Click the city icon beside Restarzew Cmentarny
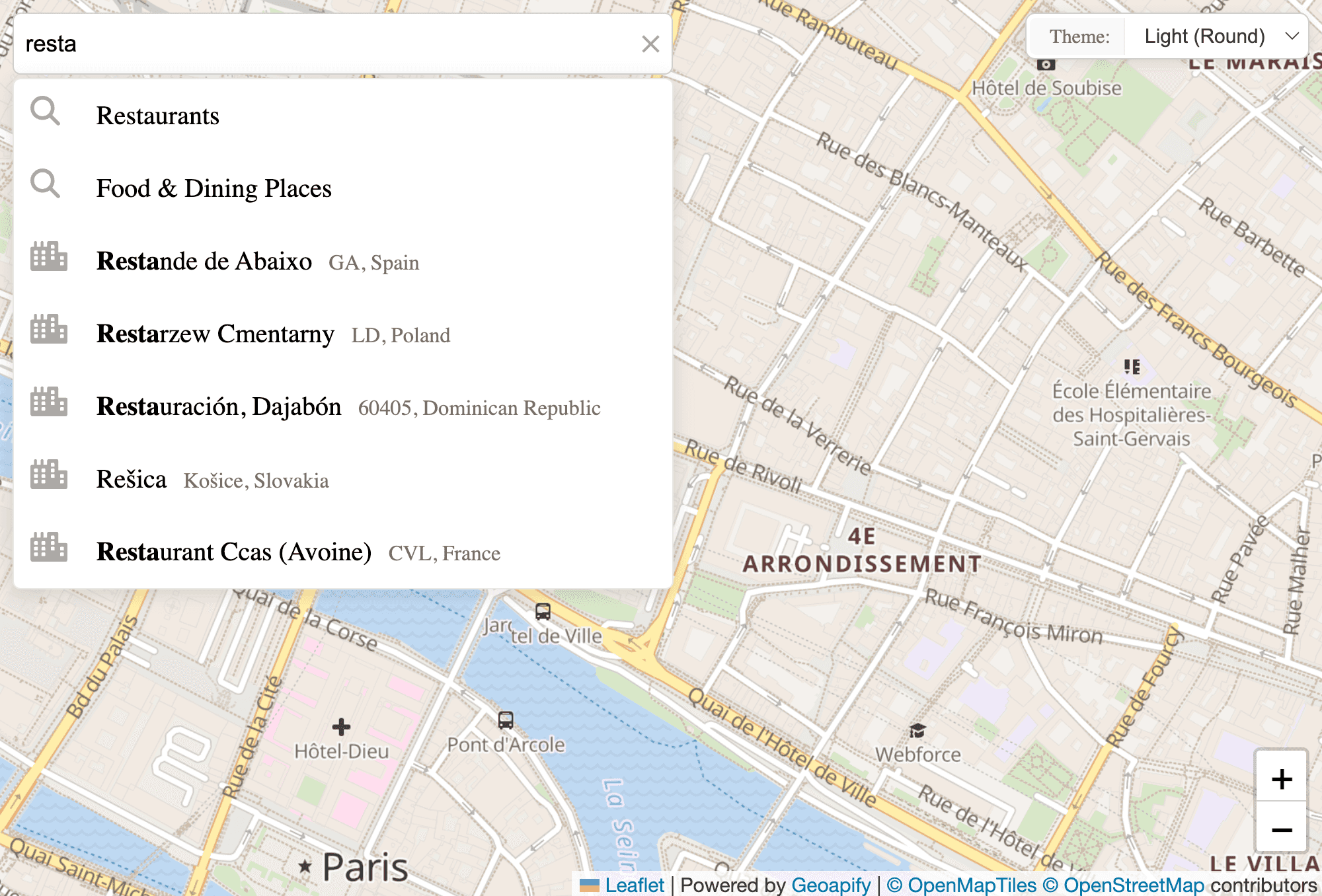The height and width of the screenshot is (896, 1322). coord(49,329)
